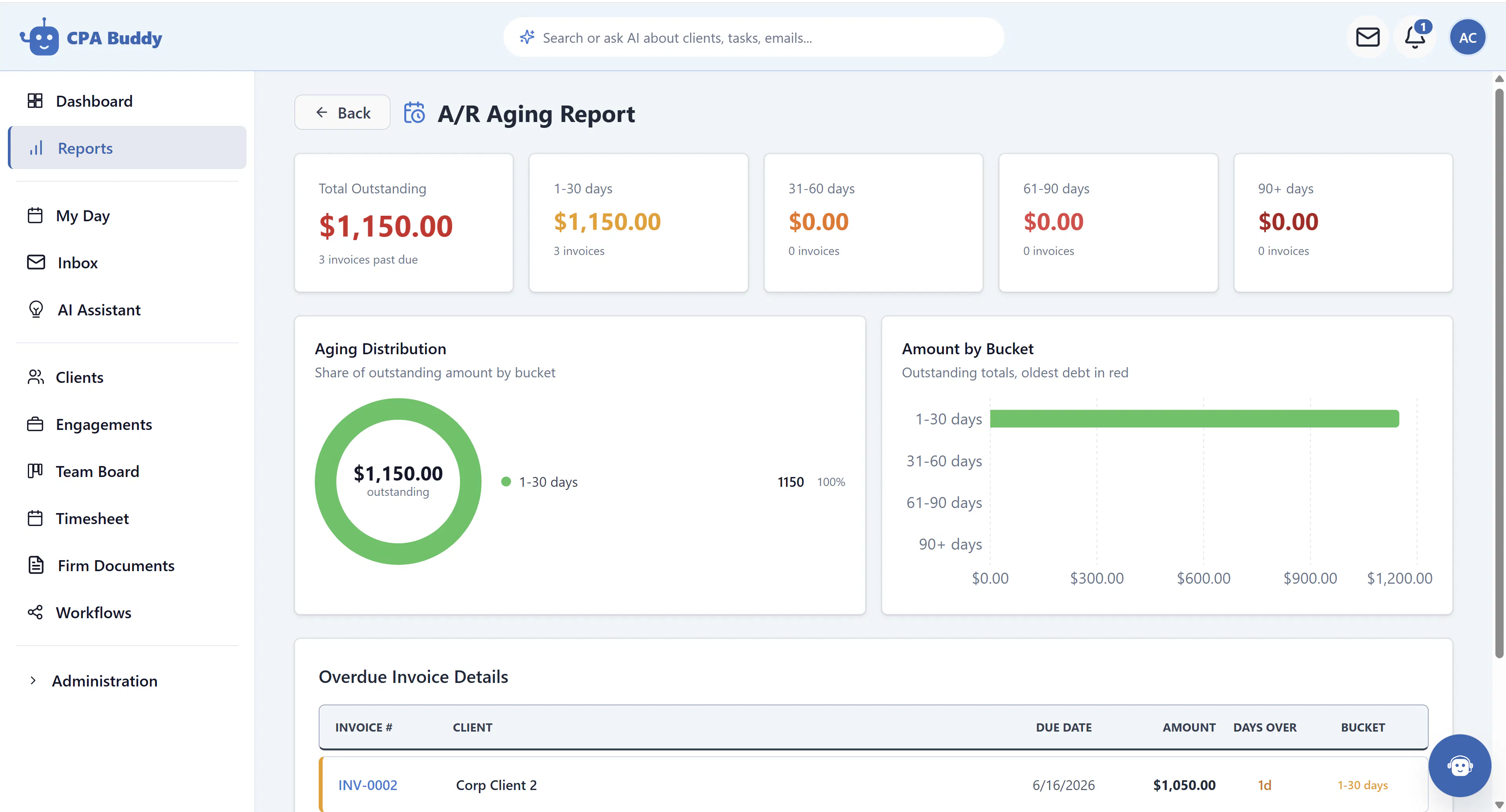Click the page vertical scrollbar thumb
The width and height of the screenshot is (1506, 812).
1500,374
